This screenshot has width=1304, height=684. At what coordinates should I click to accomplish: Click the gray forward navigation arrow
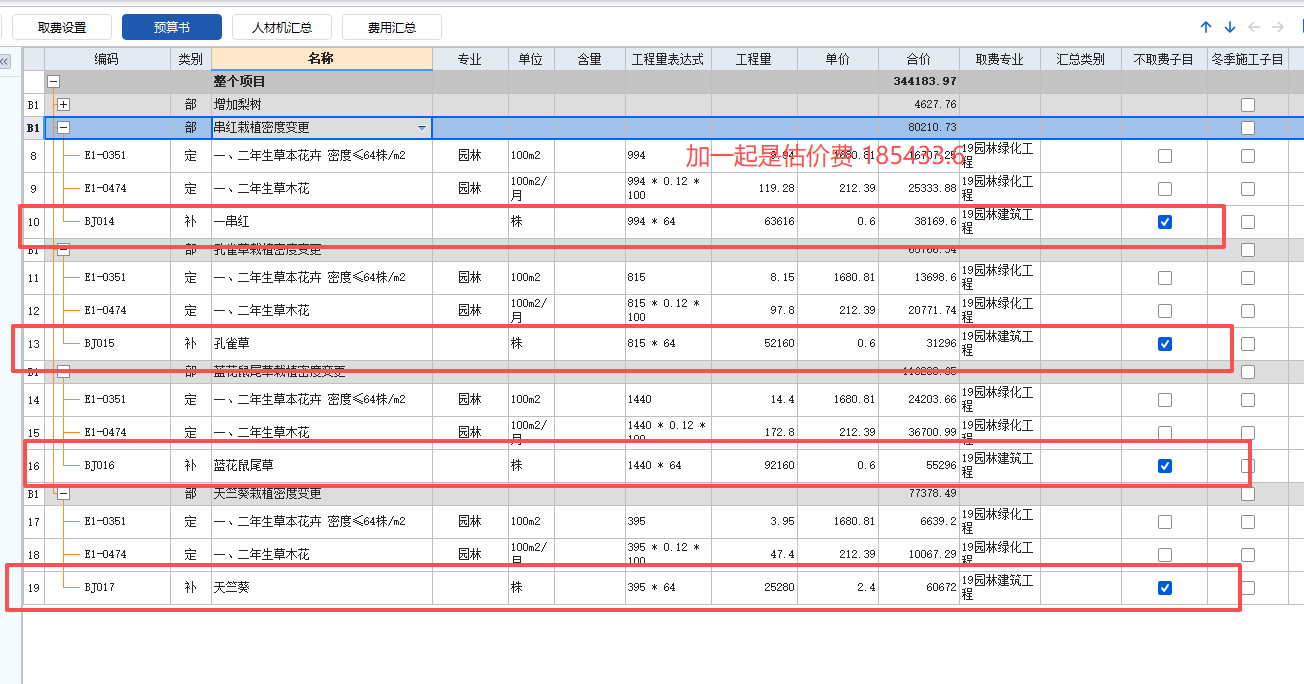[1278, 27]
